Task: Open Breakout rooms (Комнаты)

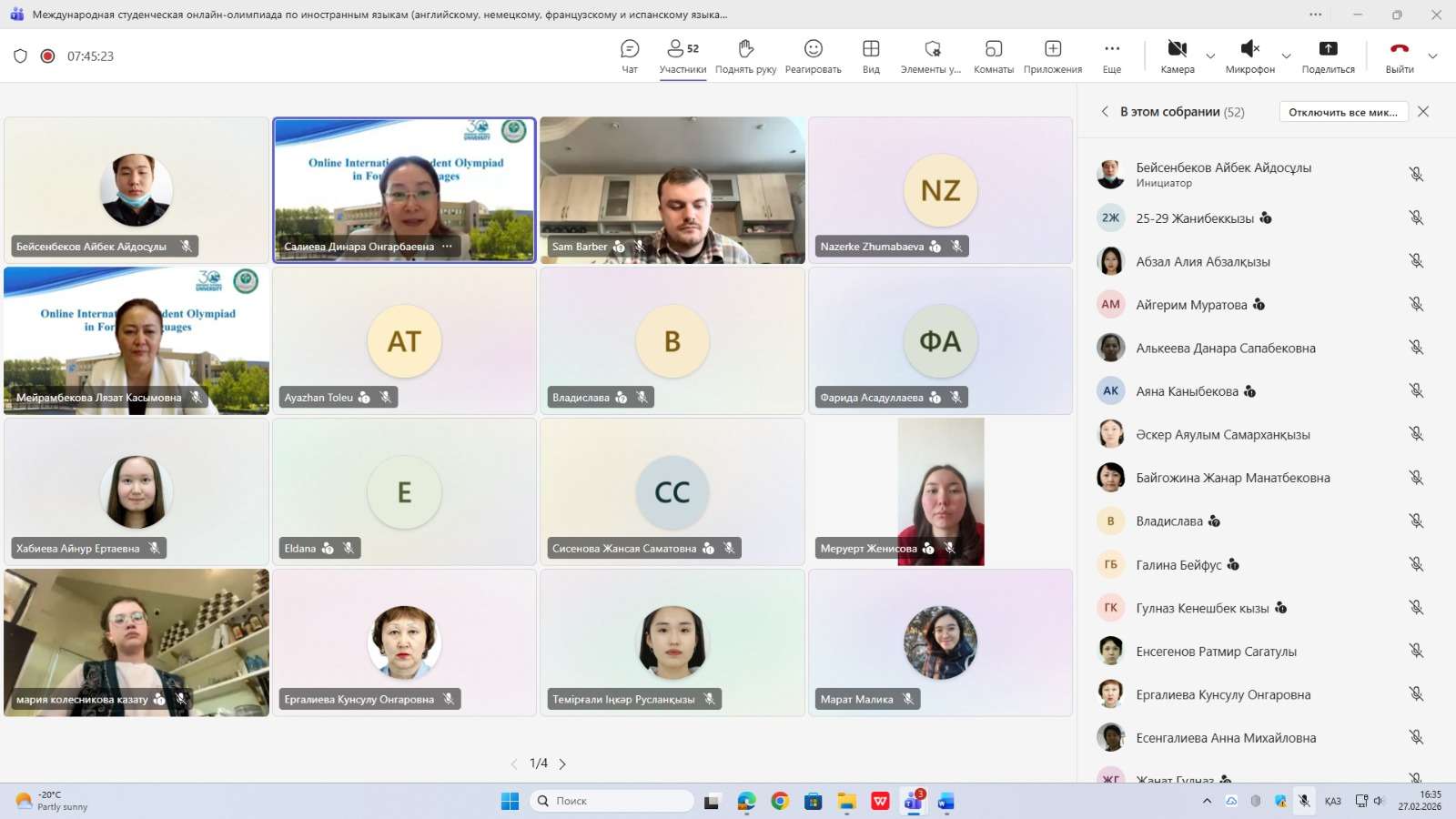Action: [x=993, y=55]
